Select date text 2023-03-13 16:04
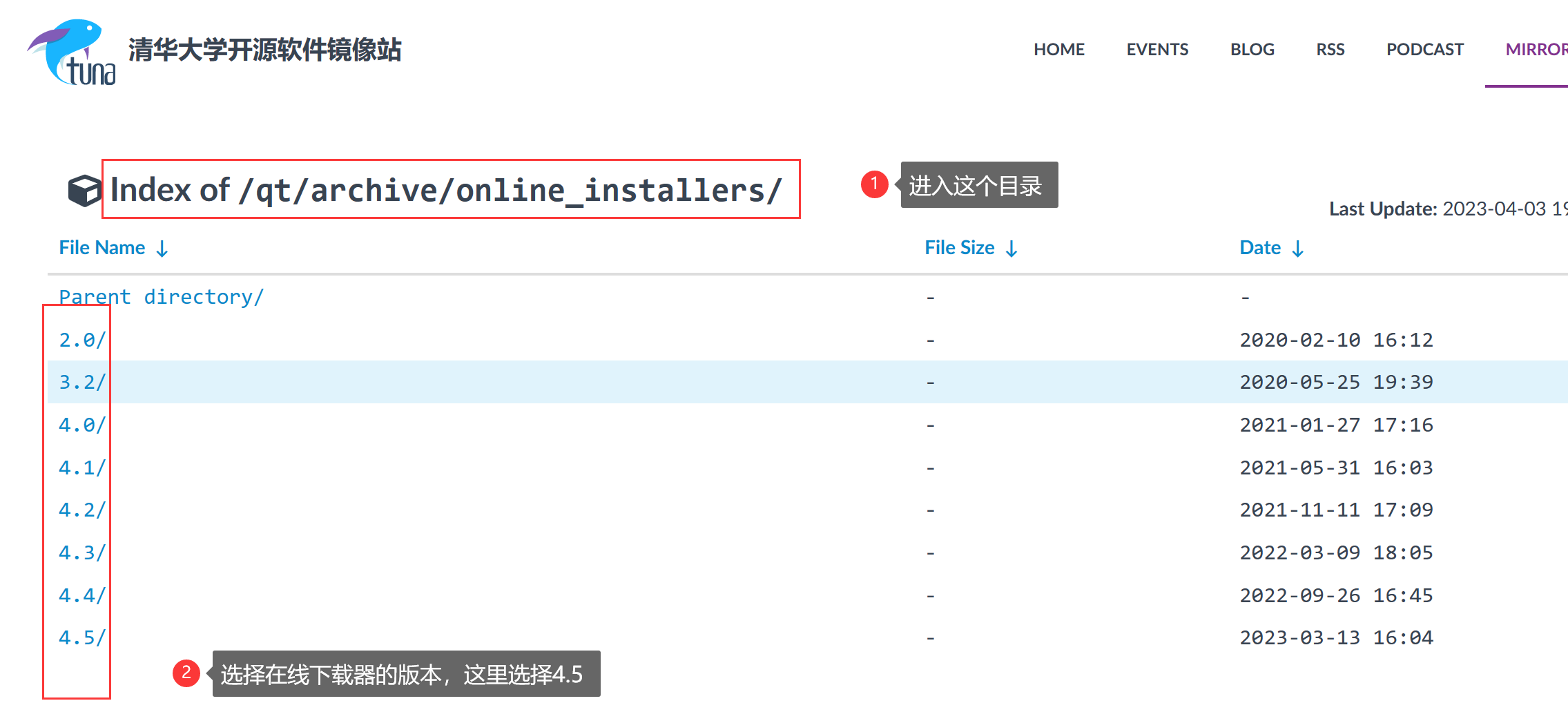This screenshot has height=712, width=1568. tap(1336, 637)
